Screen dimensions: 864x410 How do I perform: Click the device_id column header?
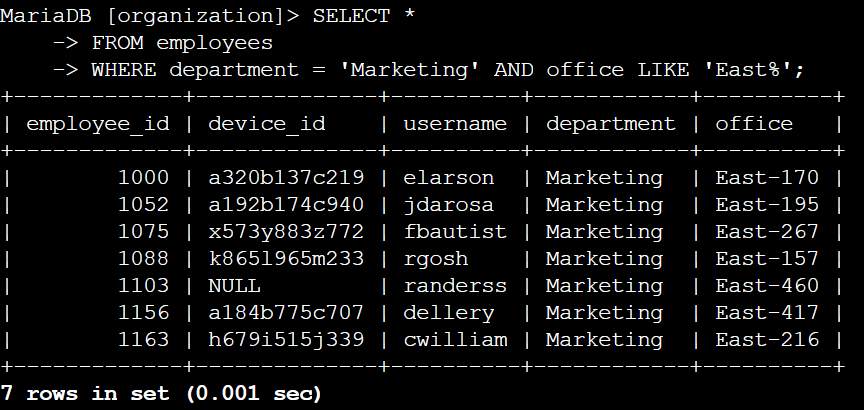(x=266, y=124)
